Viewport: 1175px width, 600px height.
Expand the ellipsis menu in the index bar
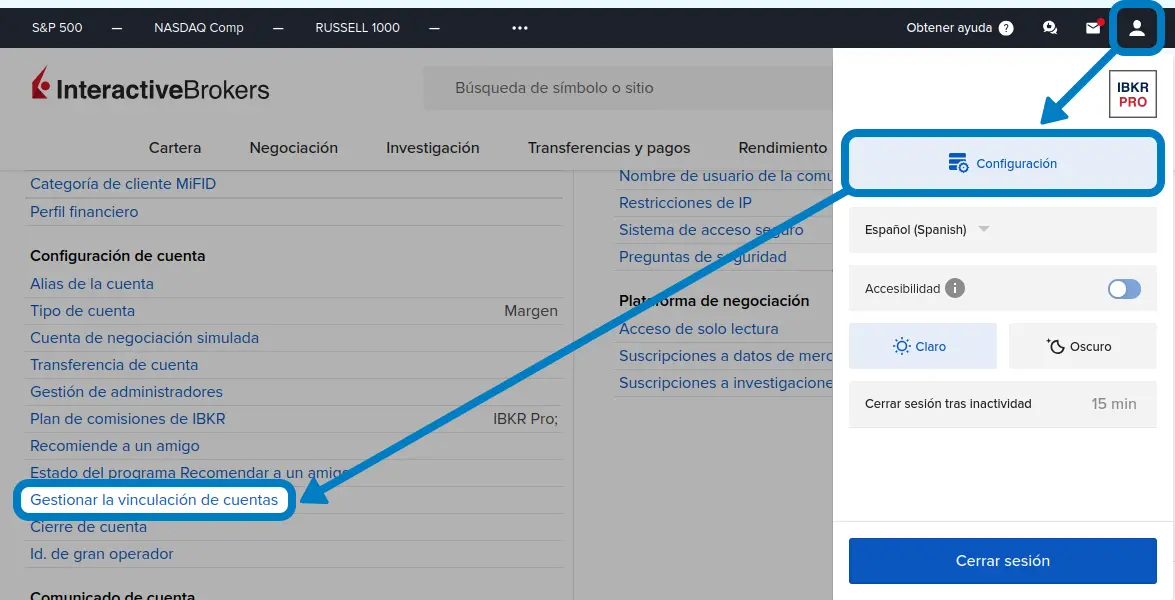519,27
